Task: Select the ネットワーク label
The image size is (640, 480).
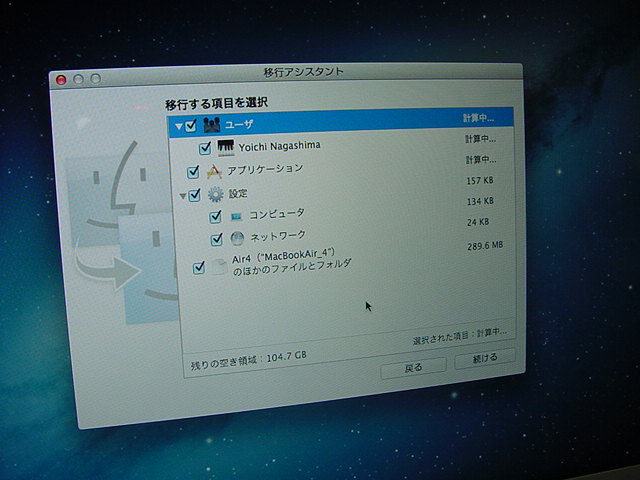Action: 278,236
